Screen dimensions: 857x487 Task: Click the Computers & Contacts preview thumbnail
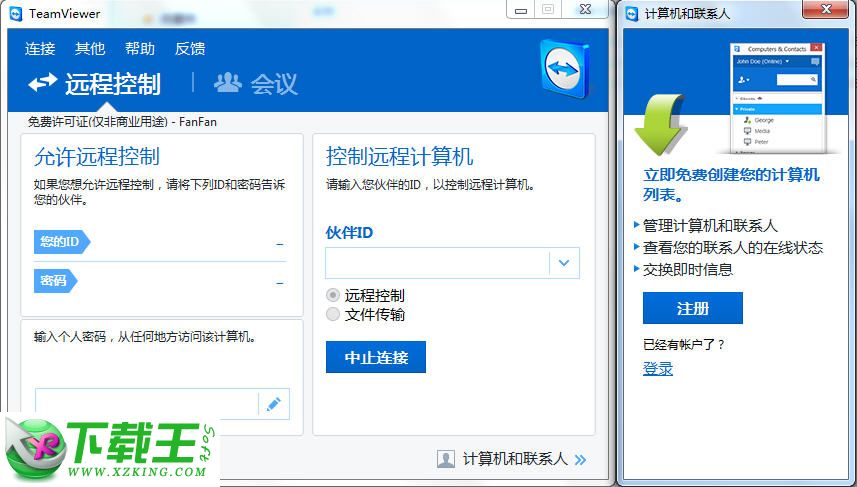click(777, 98)
